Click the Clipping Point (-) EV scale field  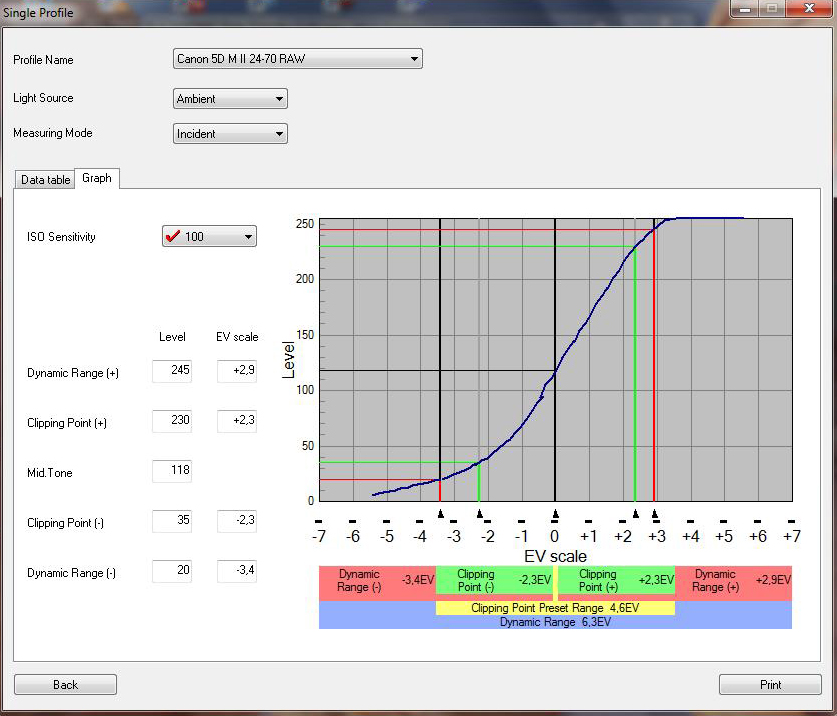237,521
